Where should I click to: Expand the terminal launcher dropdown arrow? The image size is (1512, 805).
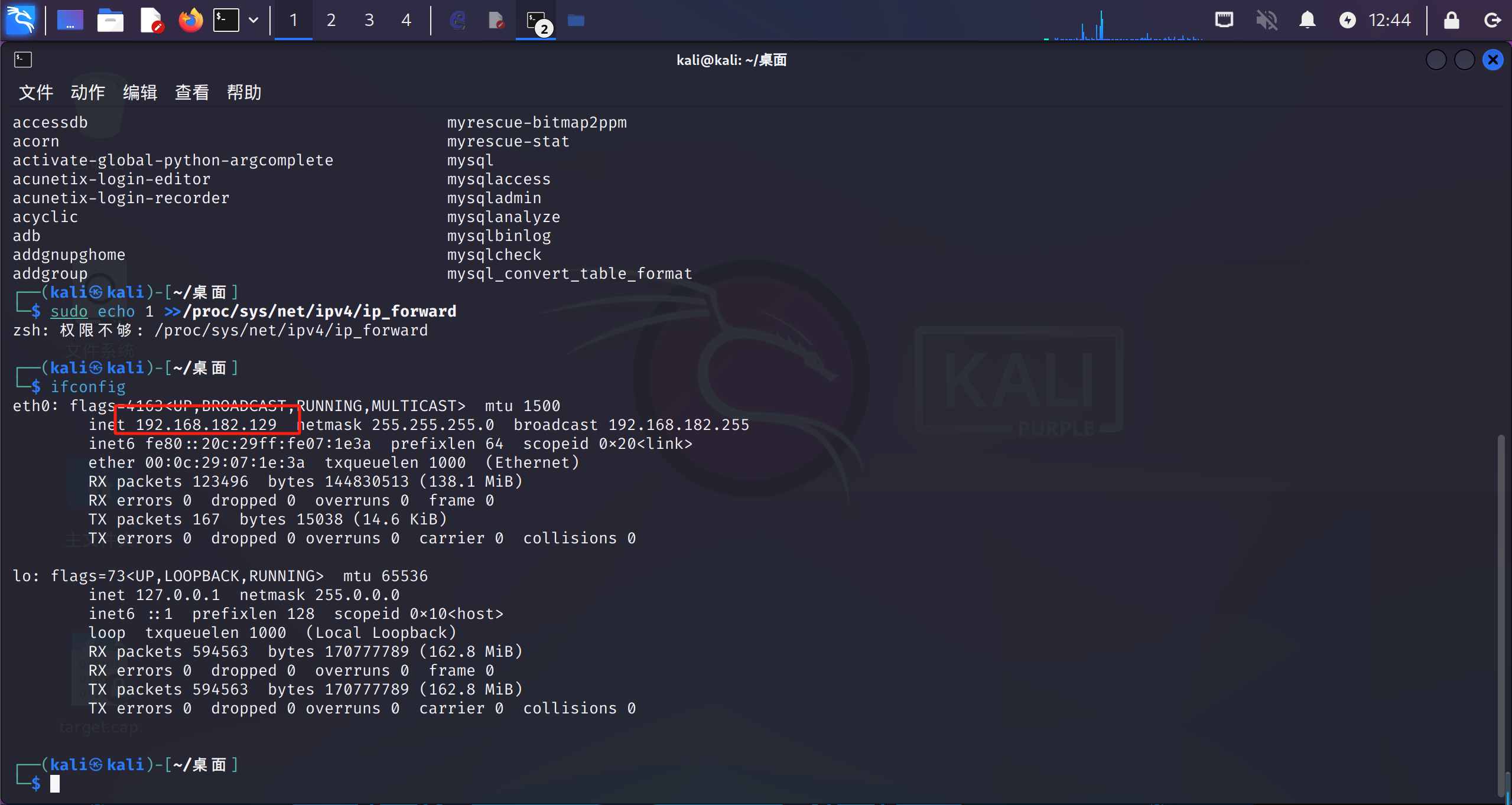click(x=253, y=20)
